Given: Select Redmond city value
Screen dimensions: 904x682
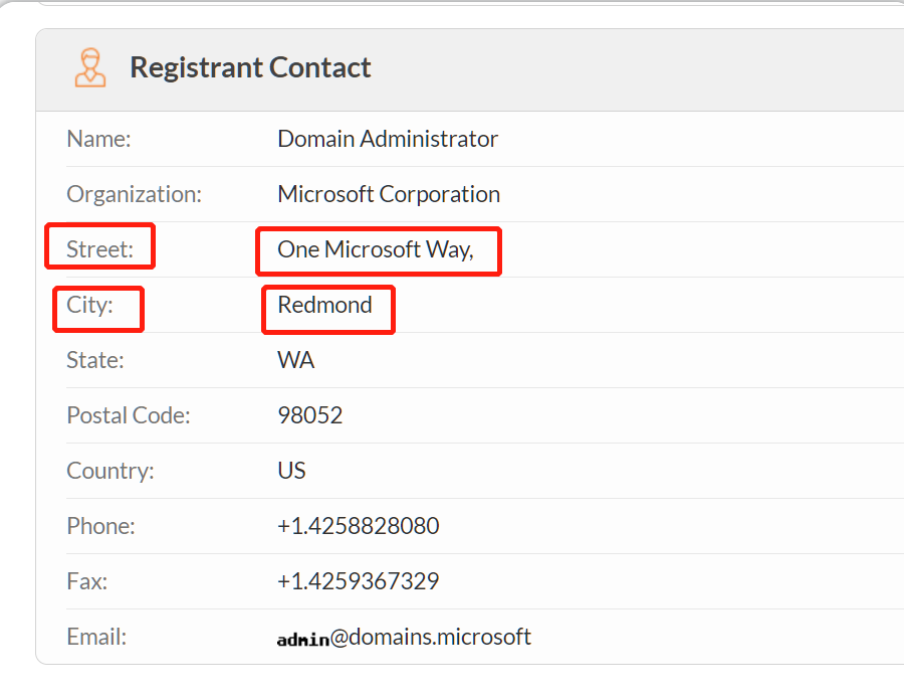Looking at the screenshot, I should 325,305.
